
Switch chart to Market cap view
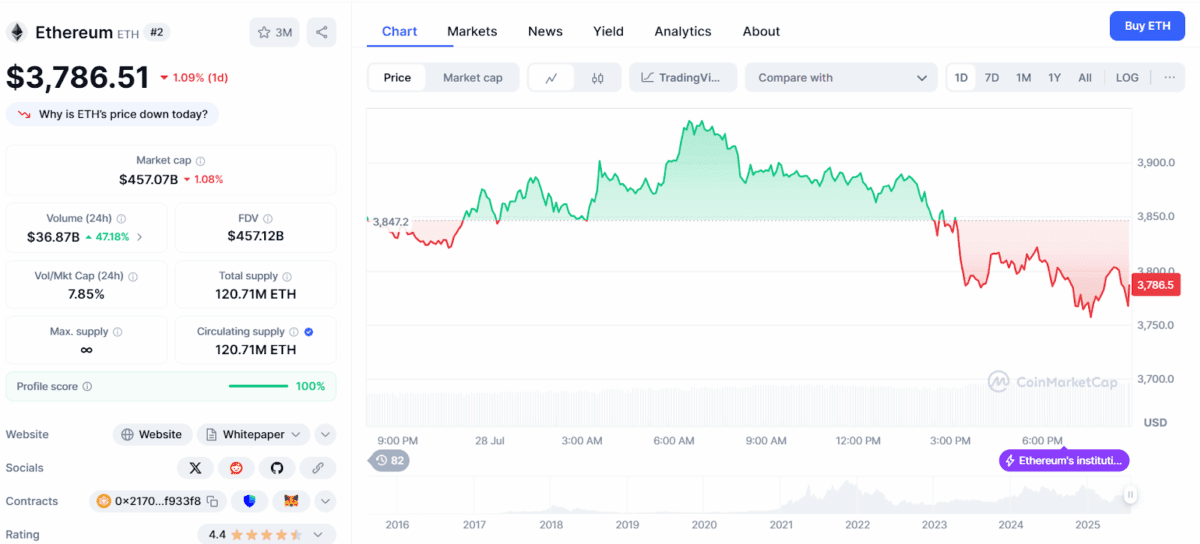point(472,78)
